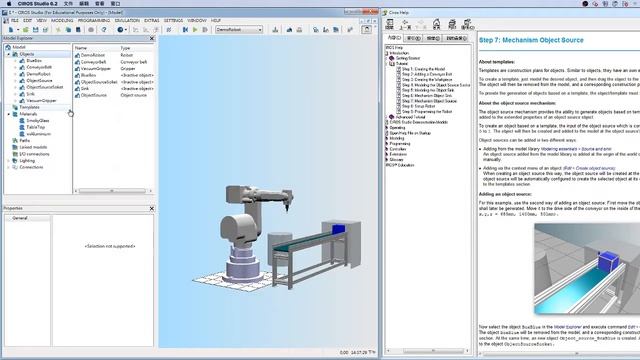Open the SETTINGS menu
The height and width of the screenshot is (360, 640).
click(x=173, y=20)
